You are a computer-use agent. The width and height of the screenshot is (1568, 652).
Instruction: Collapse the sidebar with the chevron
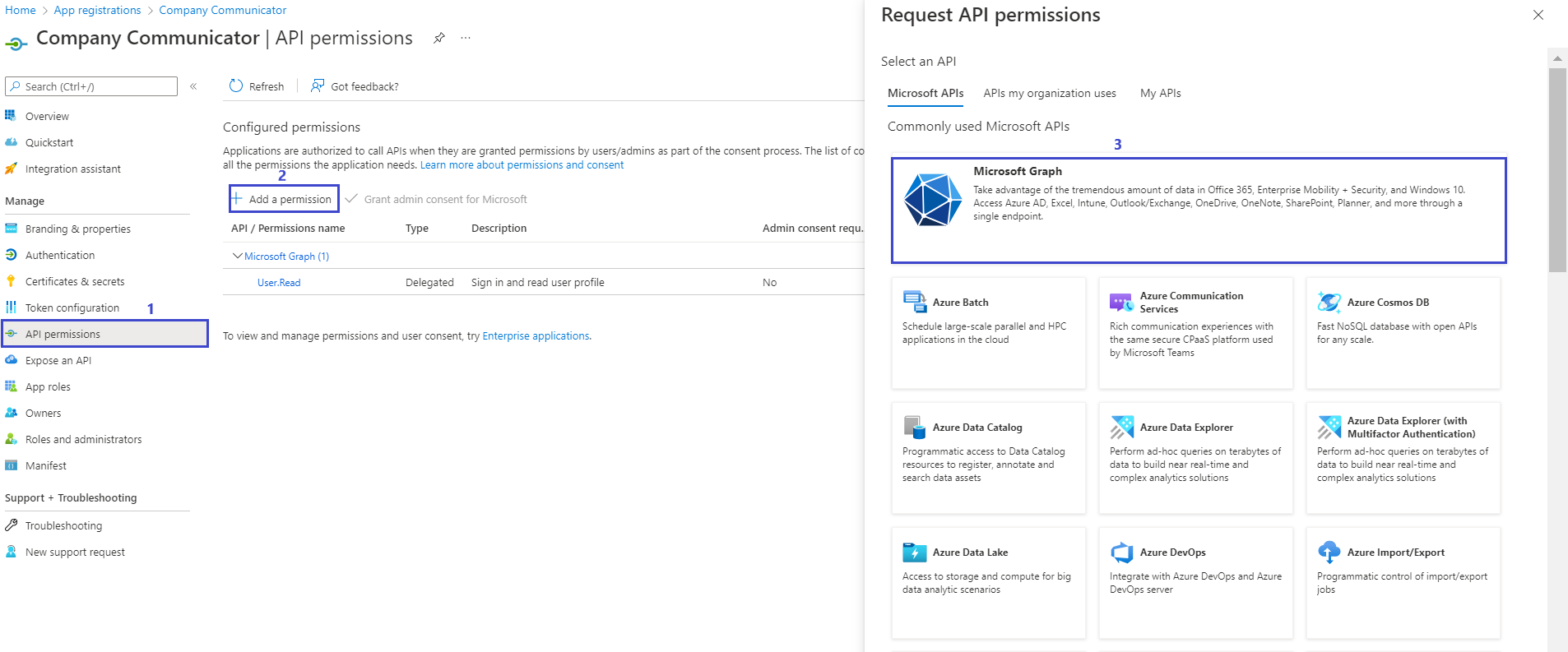coord(193,86)
